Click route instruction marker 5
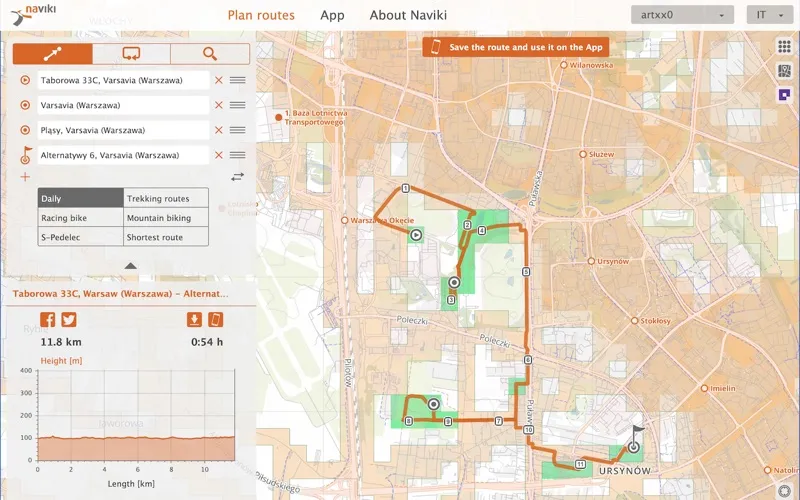The image size is (800, 500). pyautogui.click(x=526, y=271)
